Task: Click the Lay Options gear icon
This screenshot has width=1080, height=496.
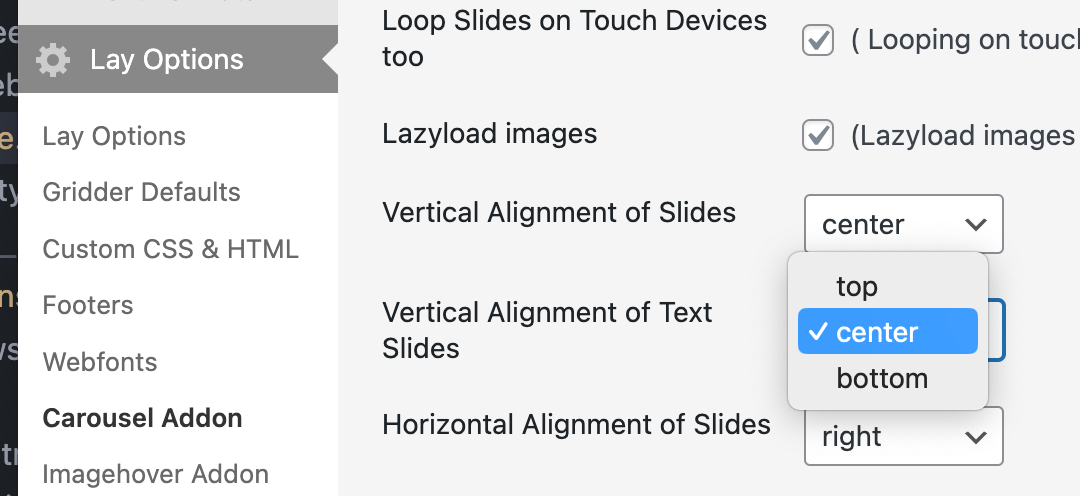Action: click(x=53, y=60)
